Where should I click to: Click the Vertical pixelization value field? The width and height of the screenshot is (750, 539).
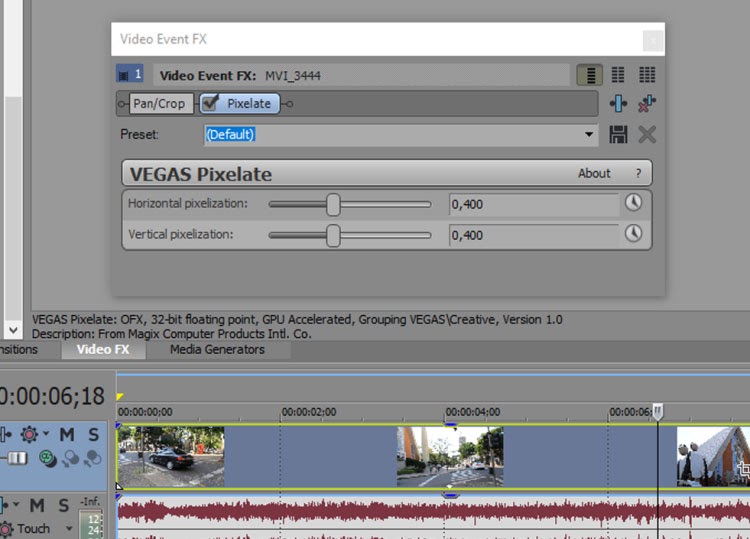[x=533, y=235]
